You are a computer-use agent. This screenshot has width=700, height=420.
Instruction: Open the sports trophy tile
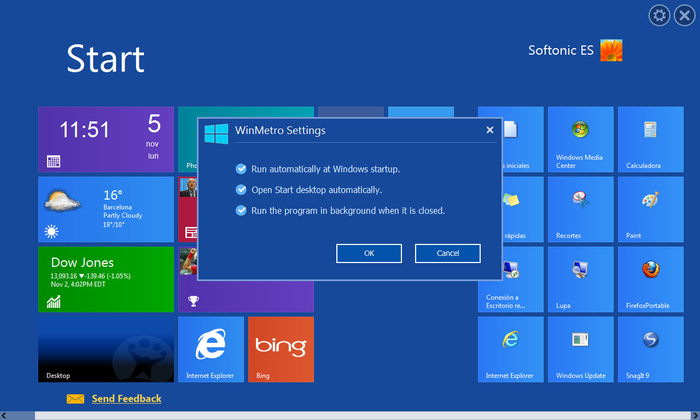click(x=246, y=296)
